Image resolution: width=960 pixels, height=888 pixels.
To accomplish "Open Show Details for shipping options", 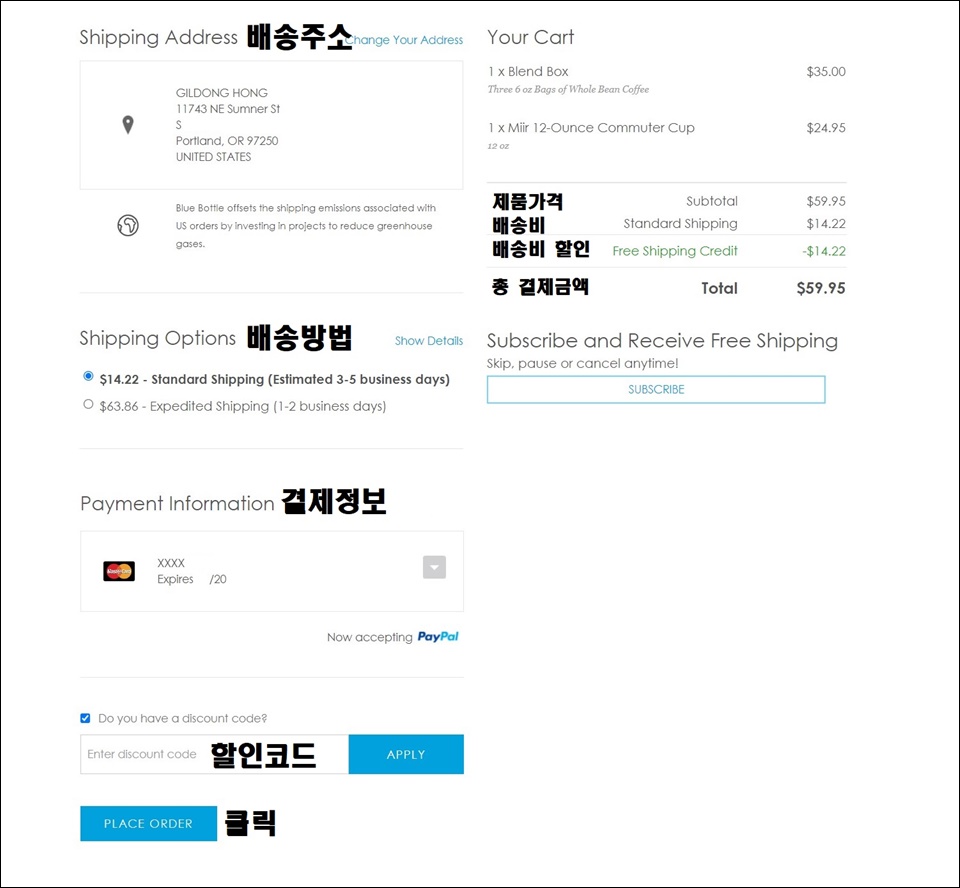I will [429, 341].
